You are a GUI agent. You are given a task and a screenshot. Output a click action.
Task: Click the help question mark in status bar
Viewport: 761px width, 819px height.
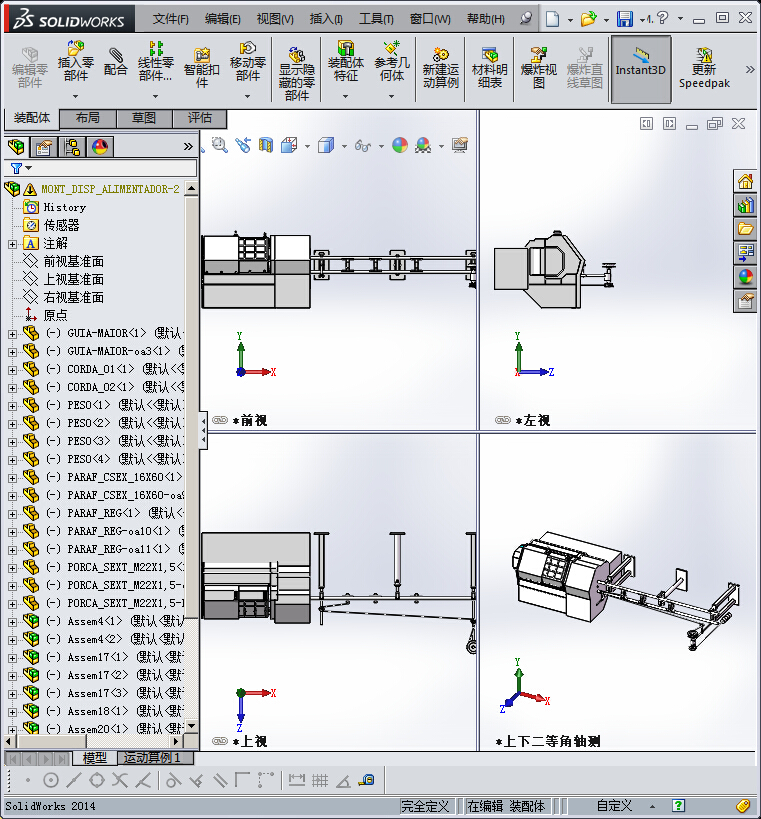[x=678, y=806]
